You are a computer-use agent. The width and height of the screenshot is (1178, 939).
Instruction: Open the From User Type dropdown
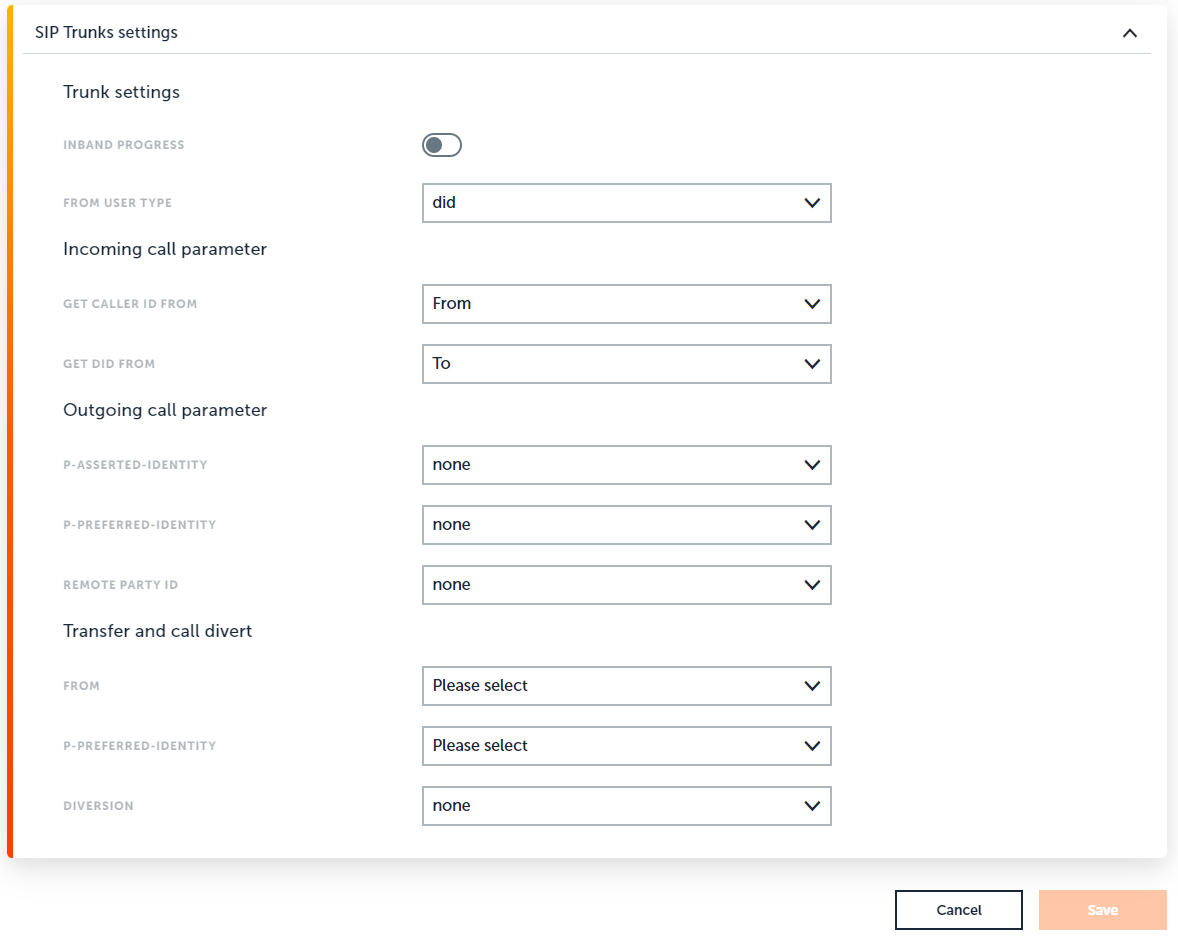[627, 203]
